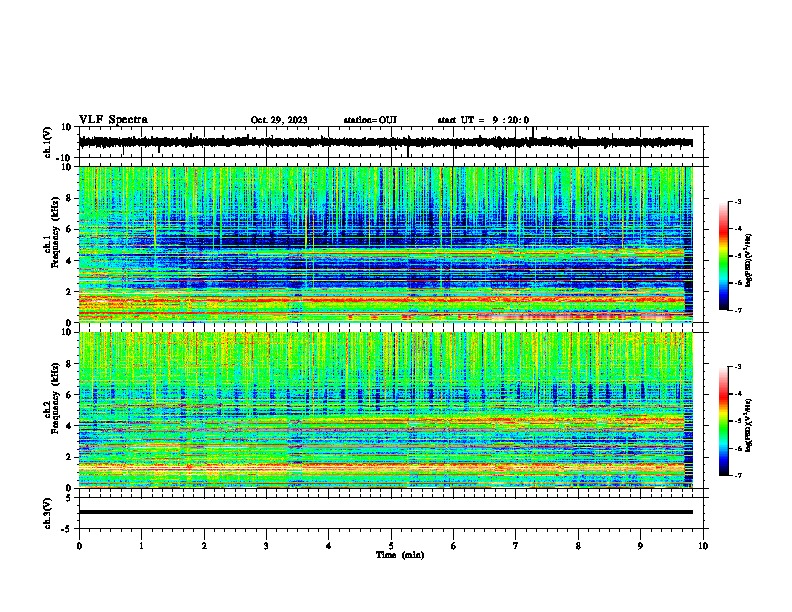Click the 'Time (min)' axis label
The image size is (792, 612).
400,555
